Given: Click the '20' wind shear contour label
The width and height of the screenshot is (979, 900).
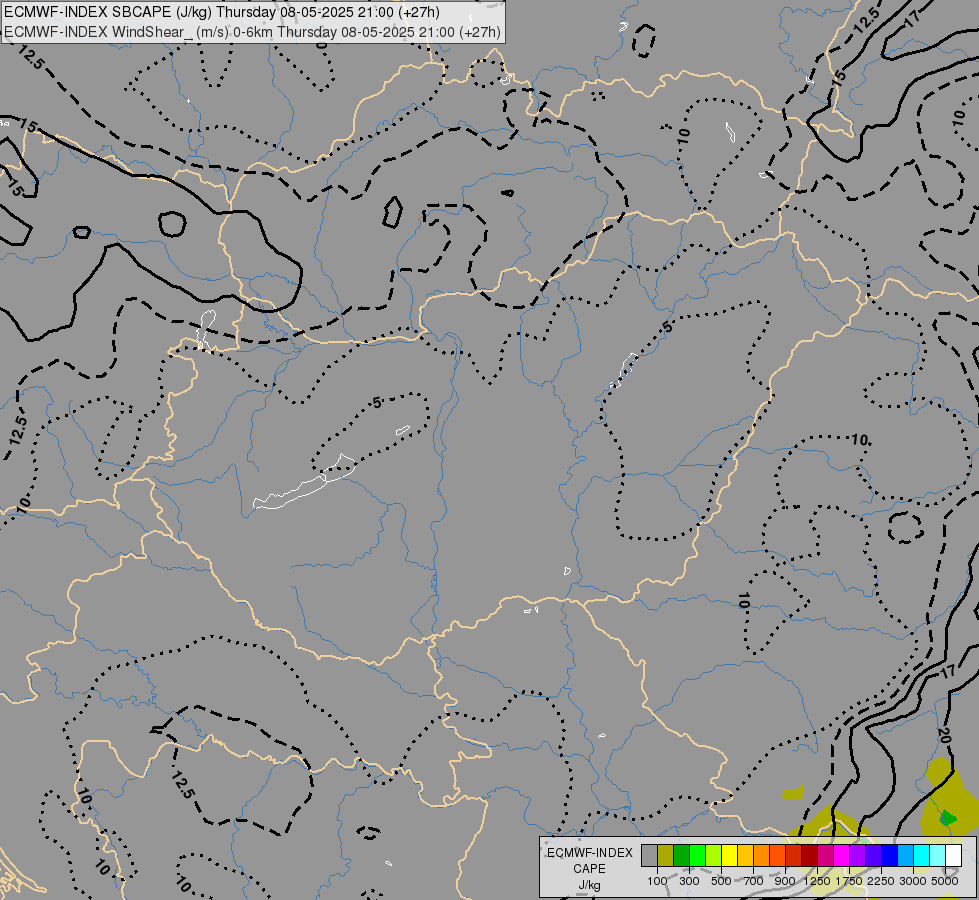Looking at the screenshot, I should pyautogui.click(x=944, y=735).
